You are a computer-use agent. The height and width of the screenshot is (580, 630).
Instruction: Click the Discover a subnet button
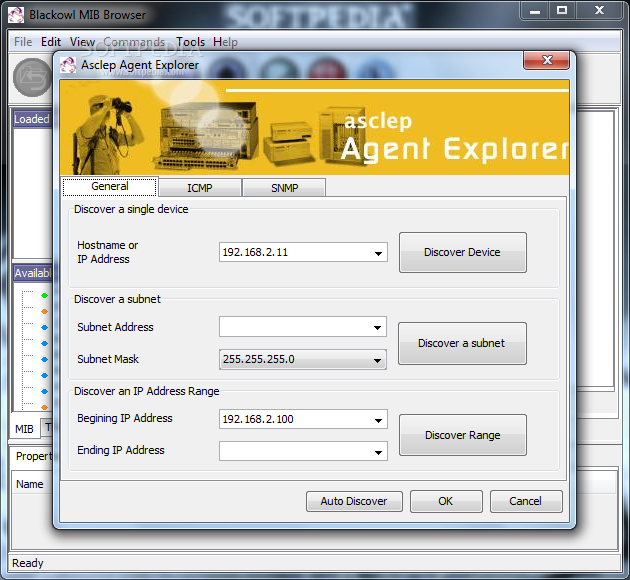pos(462,343)
